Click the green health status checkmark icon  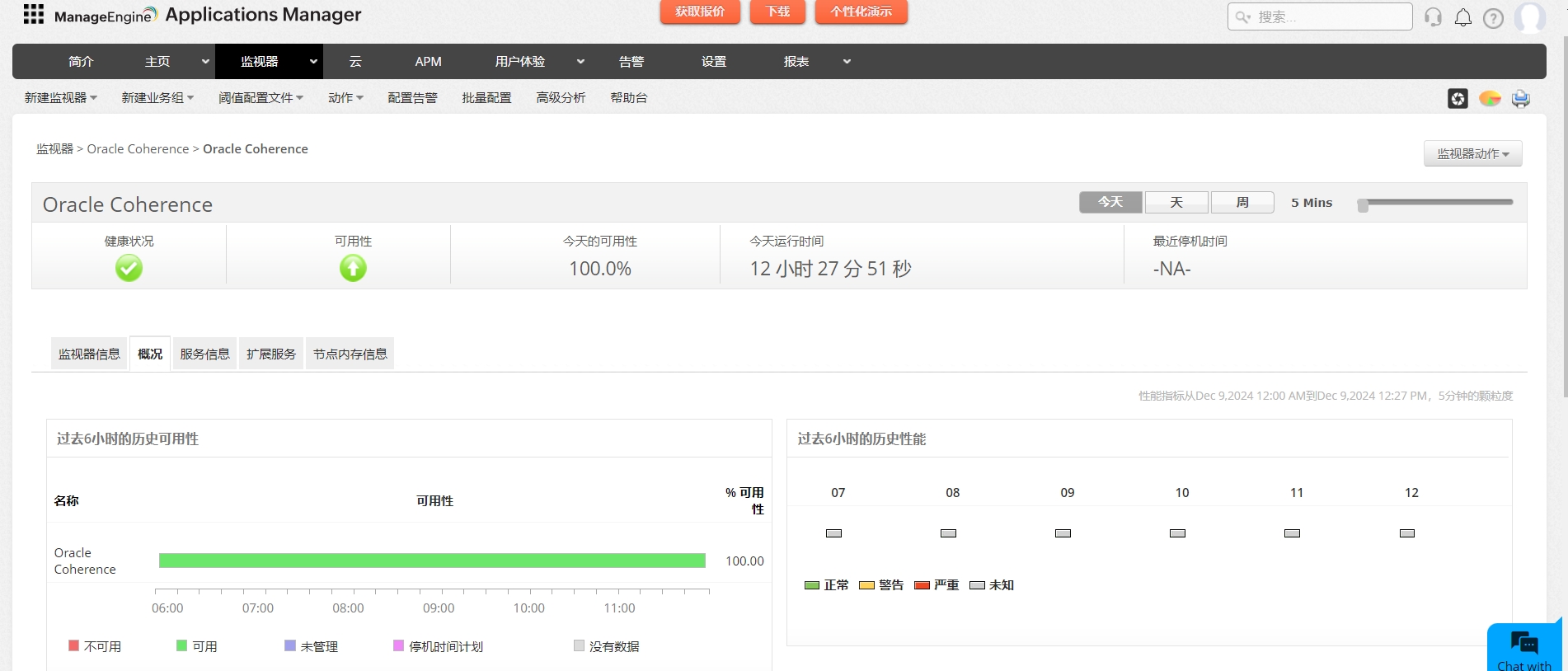click(129, 268)
